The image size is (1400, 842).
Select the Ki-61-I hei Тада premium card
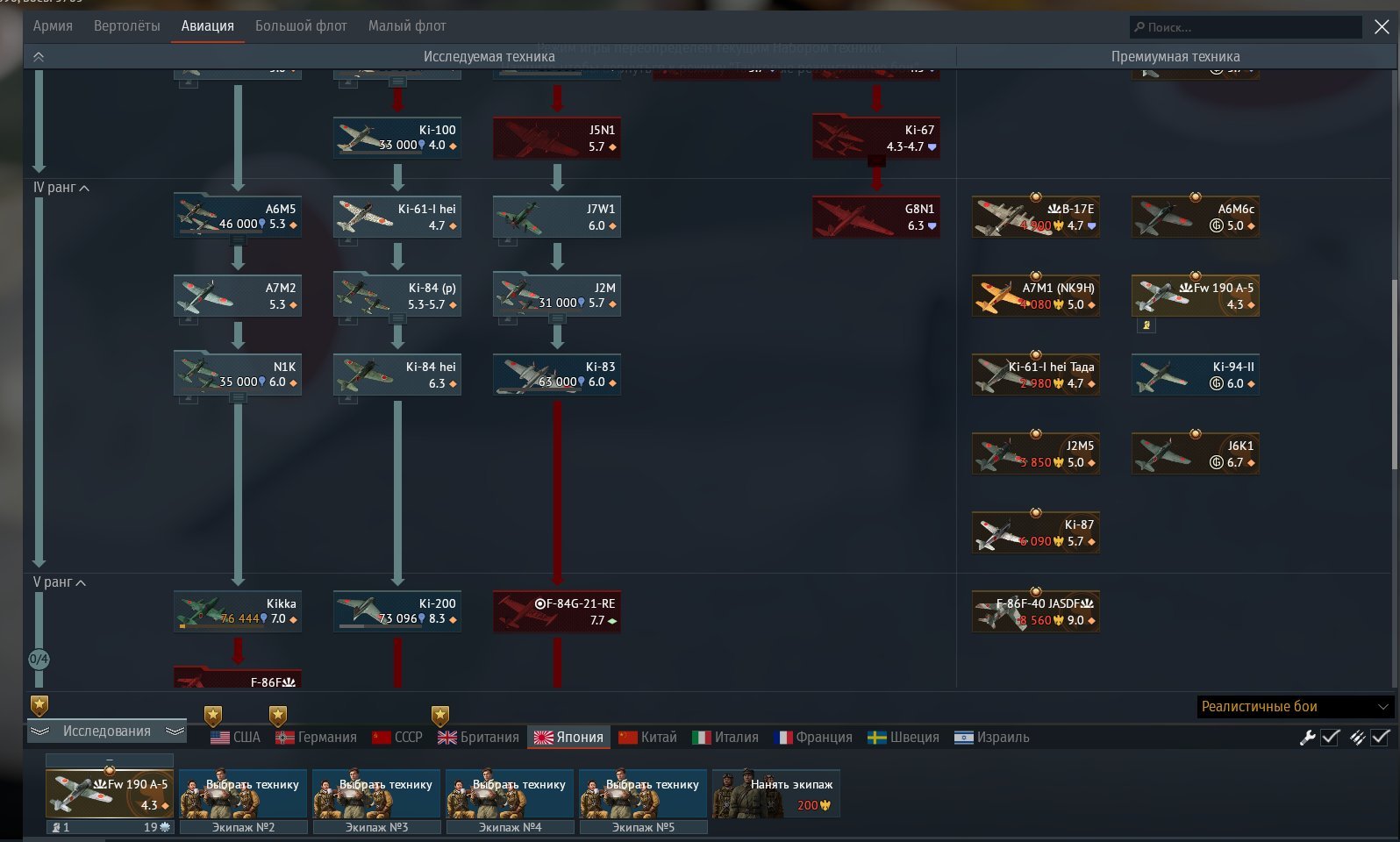[1036, 375]
